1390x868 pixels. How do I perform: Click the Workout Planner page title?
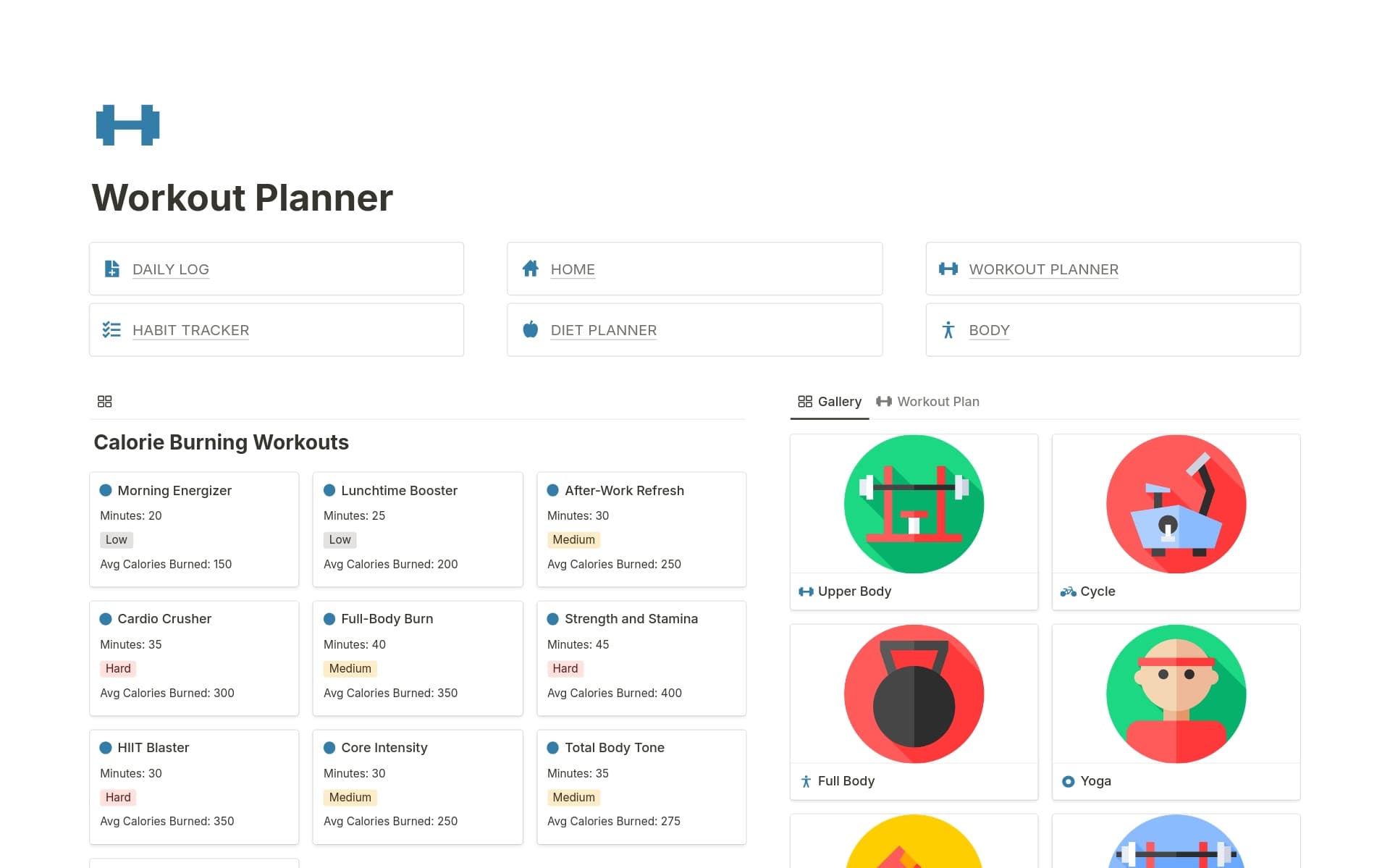[x=243, y=198]
